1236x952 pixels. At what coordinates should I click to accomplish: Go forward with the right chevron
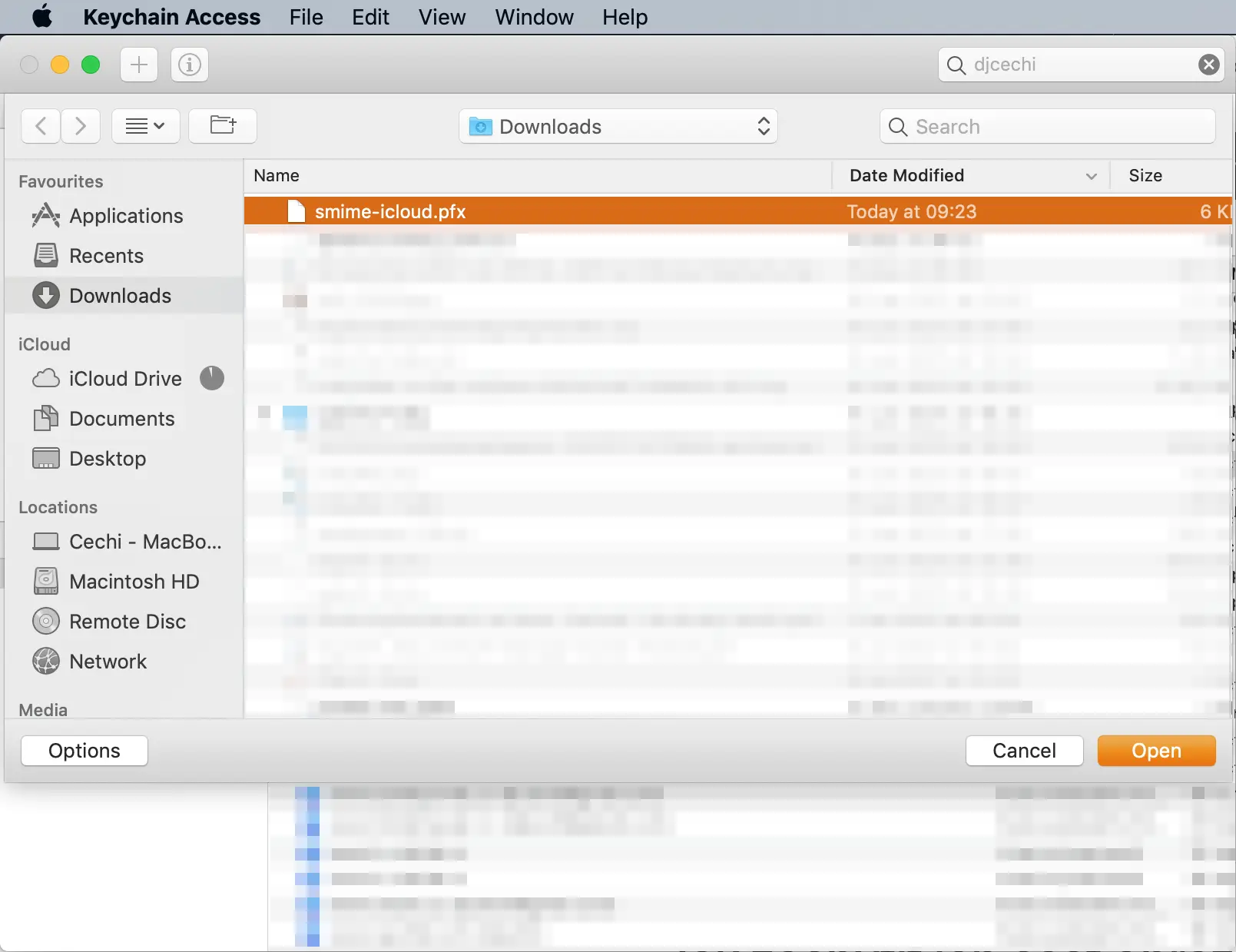click(x=81, y=126)
